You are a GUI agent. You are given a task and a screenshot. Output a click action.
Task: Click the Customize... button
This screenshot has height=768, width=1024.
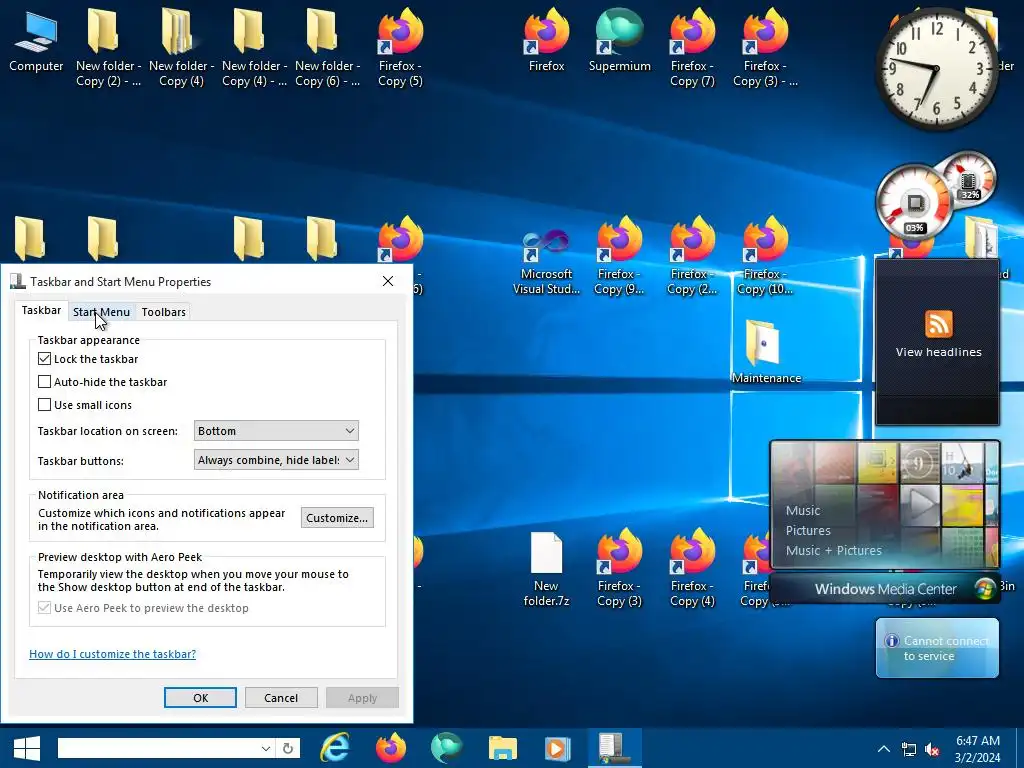point(337,518)
